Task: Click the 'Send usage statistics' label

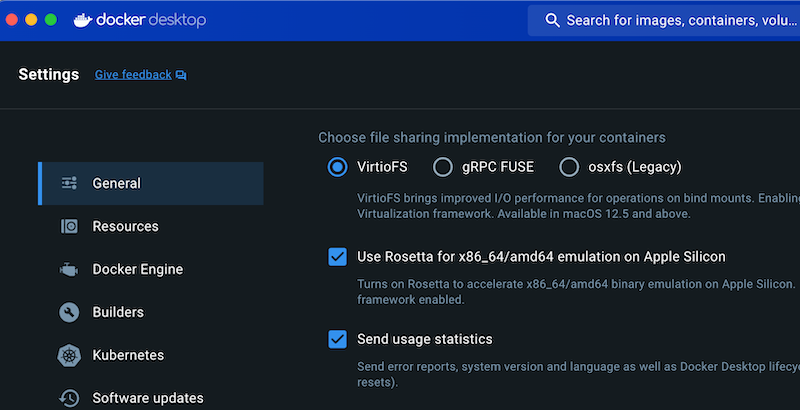Action: coord(424,339)
